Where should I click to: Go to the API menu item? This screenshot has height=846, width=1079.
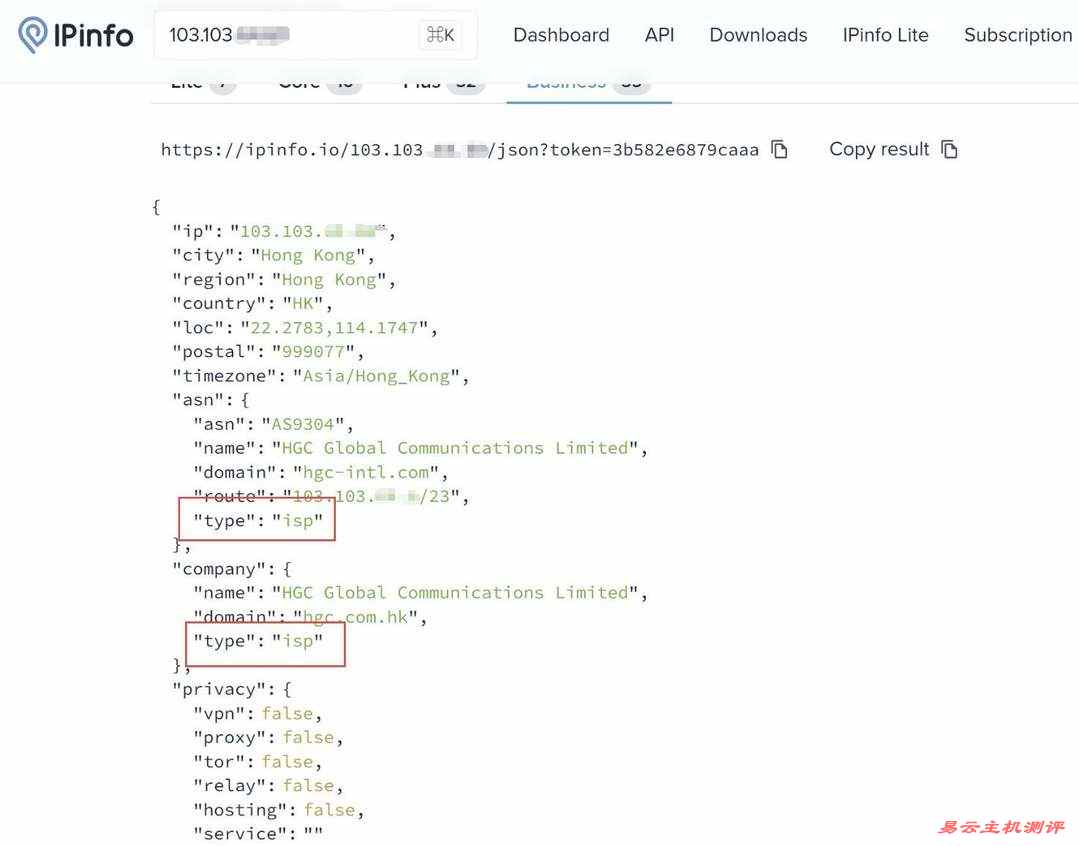(x=659, y=35)
